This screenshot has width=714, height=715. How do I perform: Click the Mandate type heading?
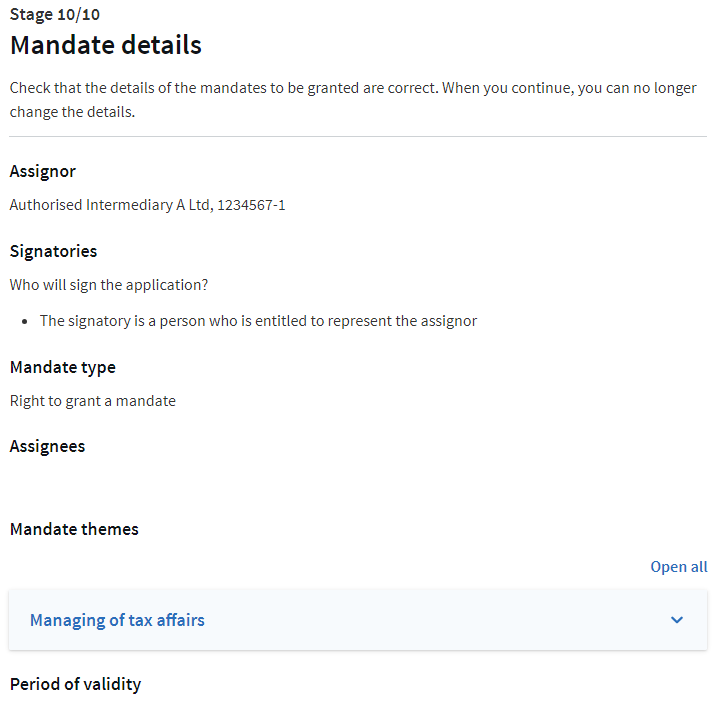pos(62,367)
